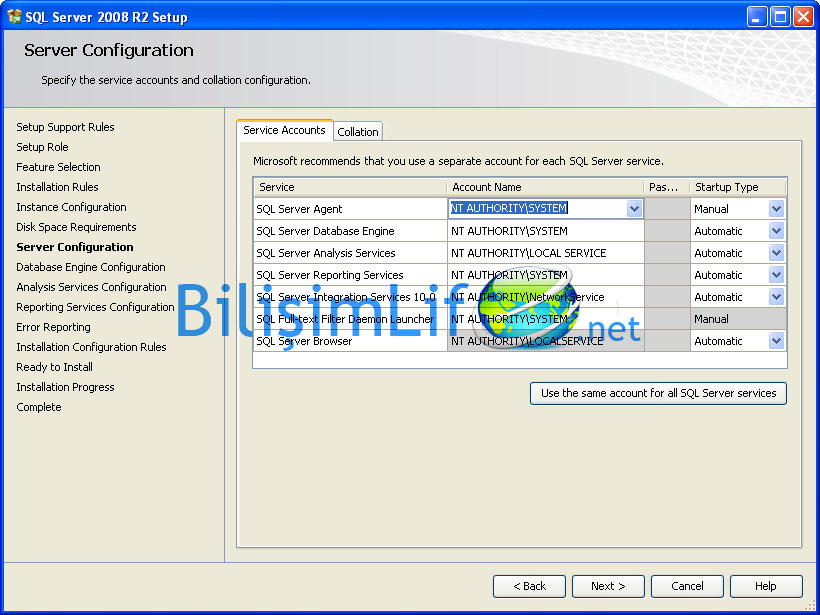Viewport: 820px width, 615px height.
Task: Open Startup Type dropdown for Reporting Services
Action: click(x=776, y=275)
